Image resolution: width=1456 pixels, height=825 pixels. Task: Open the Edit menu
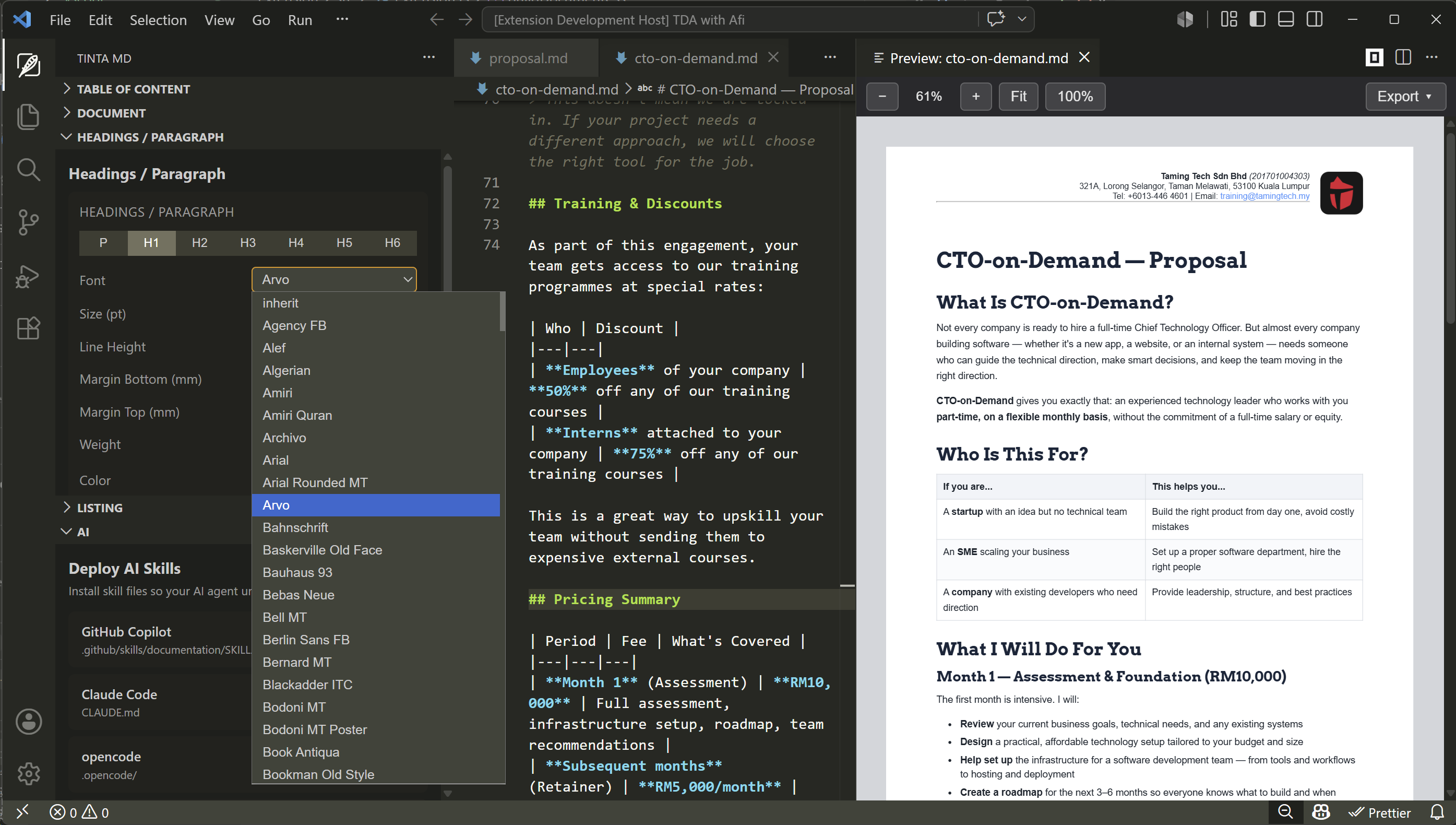pyautogui.click(x=100, y=20)
